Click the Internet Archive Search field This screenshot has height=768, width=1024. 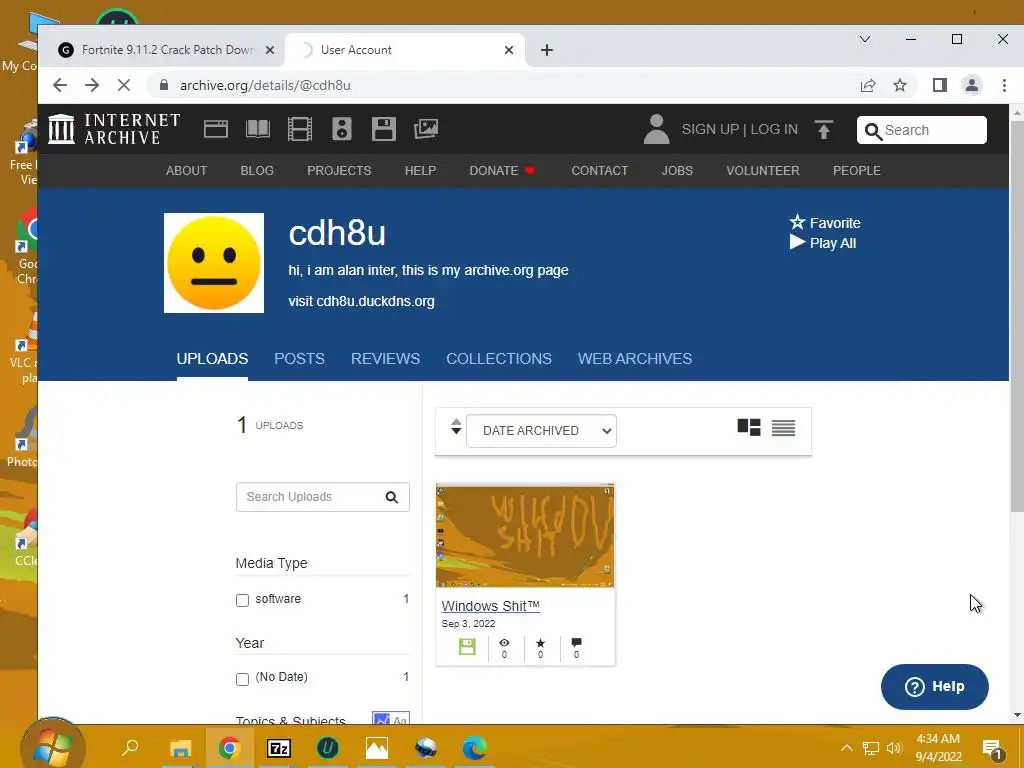[921, 130]
